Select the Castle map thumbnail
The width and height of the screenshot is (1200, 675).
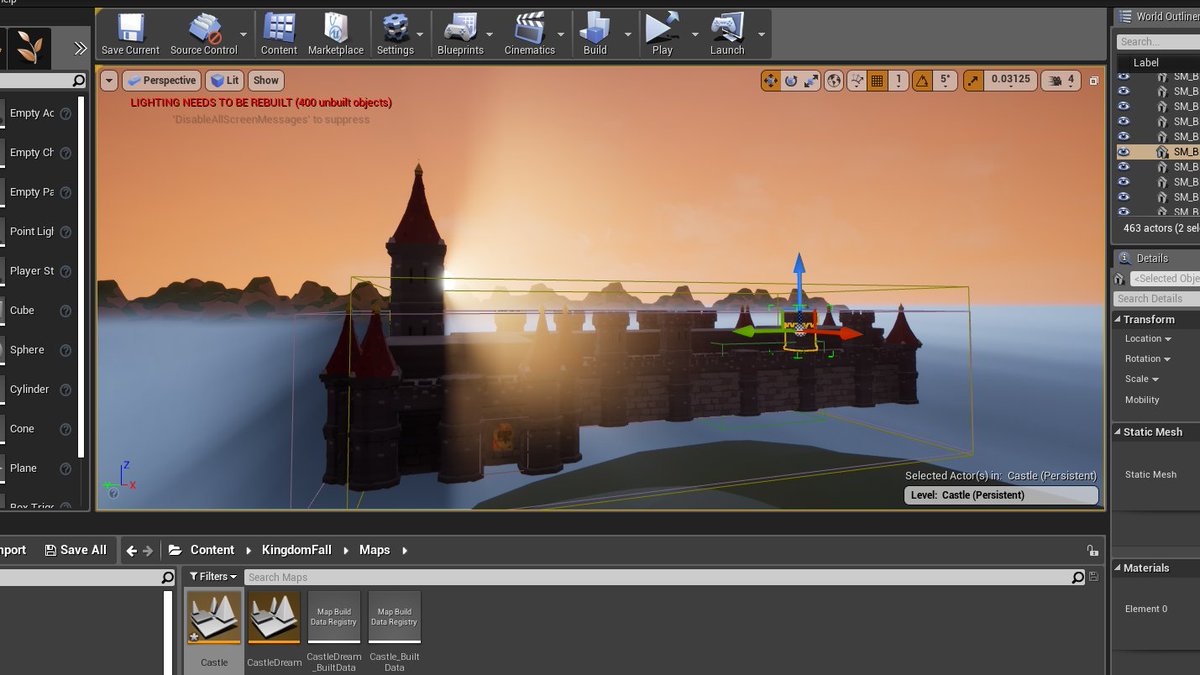(214, 616)
